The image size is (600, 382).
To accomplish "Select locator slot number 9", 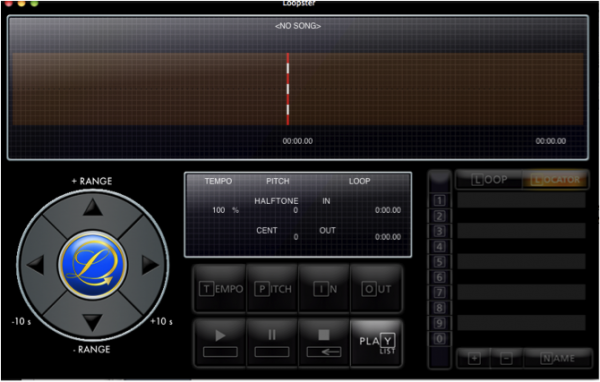I will (439, 323).
